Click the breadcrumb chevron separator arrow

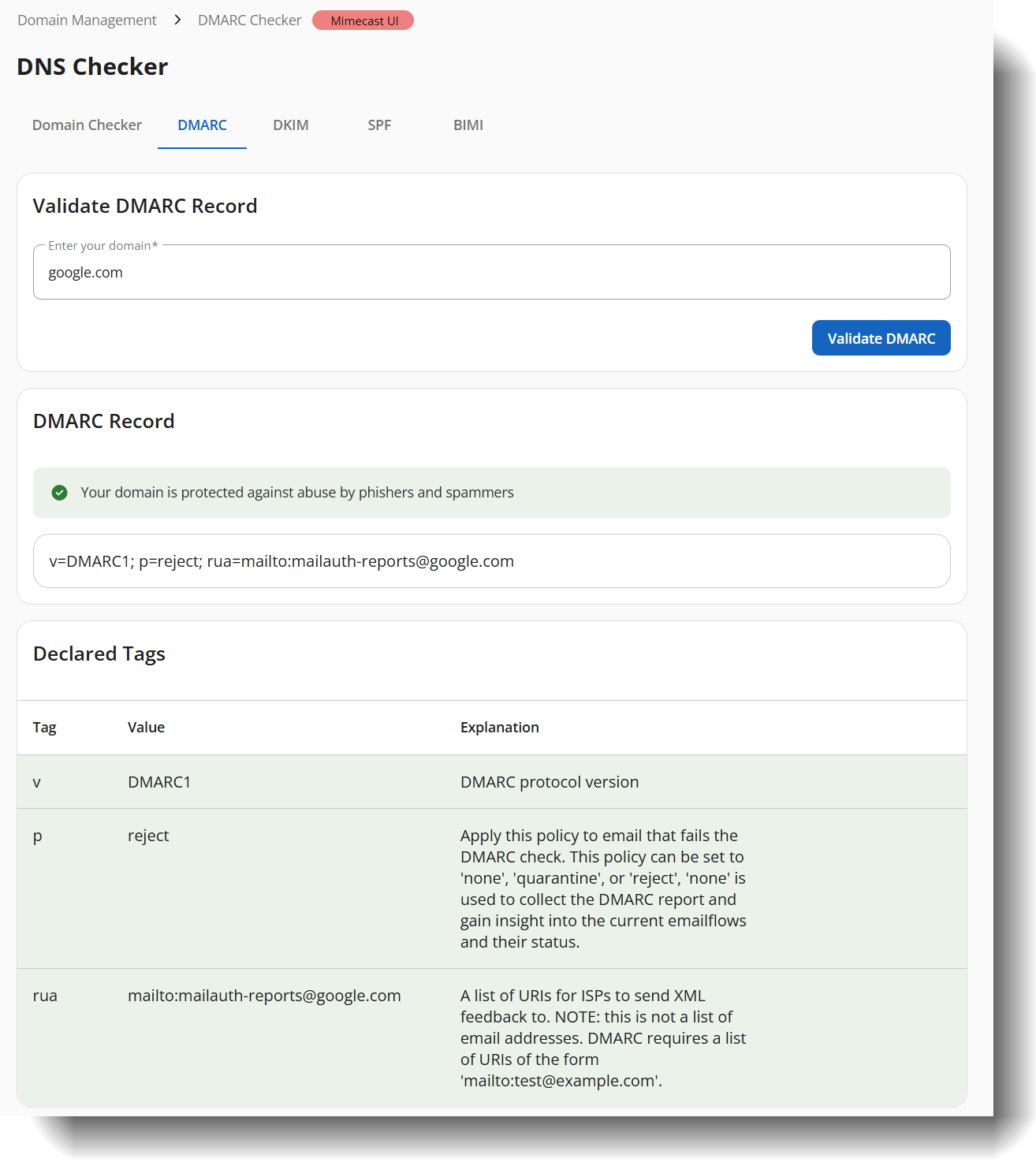point(177,20)
